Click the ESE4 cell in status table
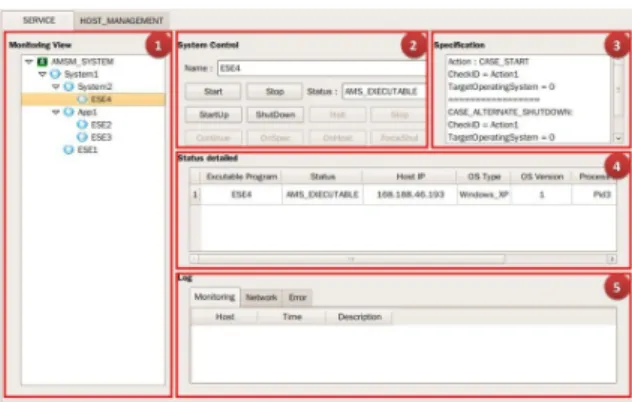632x402 pixels. [x=241, y=194]
